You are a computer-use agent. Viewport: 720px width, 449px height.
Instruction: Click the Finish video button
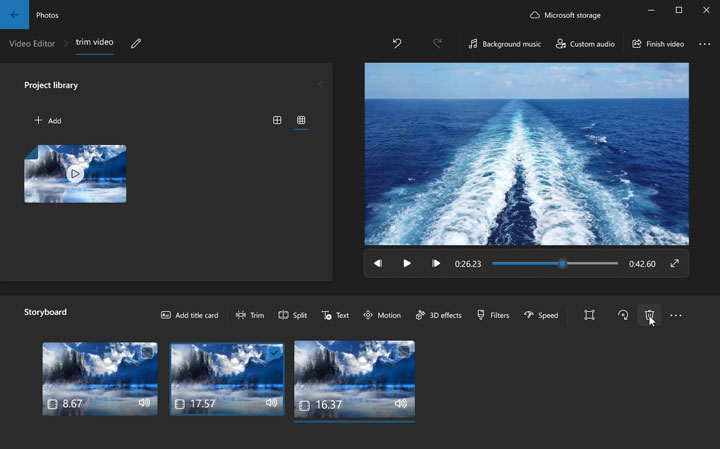tap(658, 44)
